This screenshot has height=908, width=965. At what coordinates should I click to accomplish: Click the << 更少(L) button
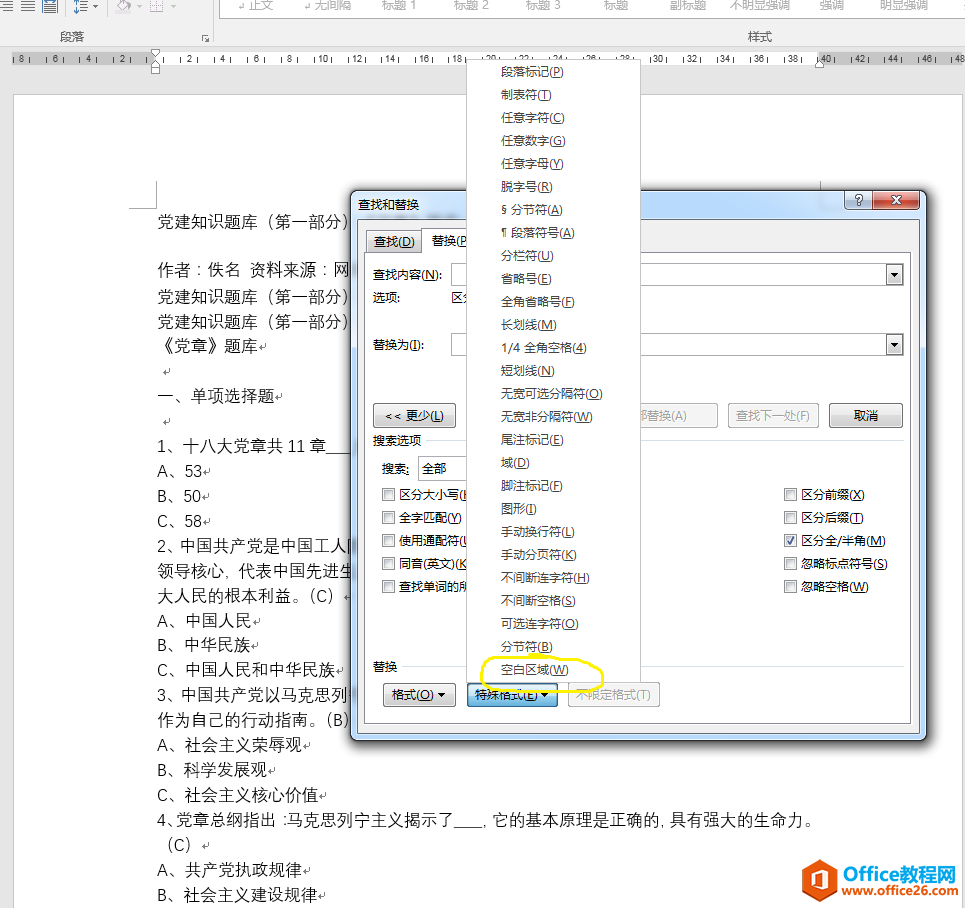click(x=414, y=416)
